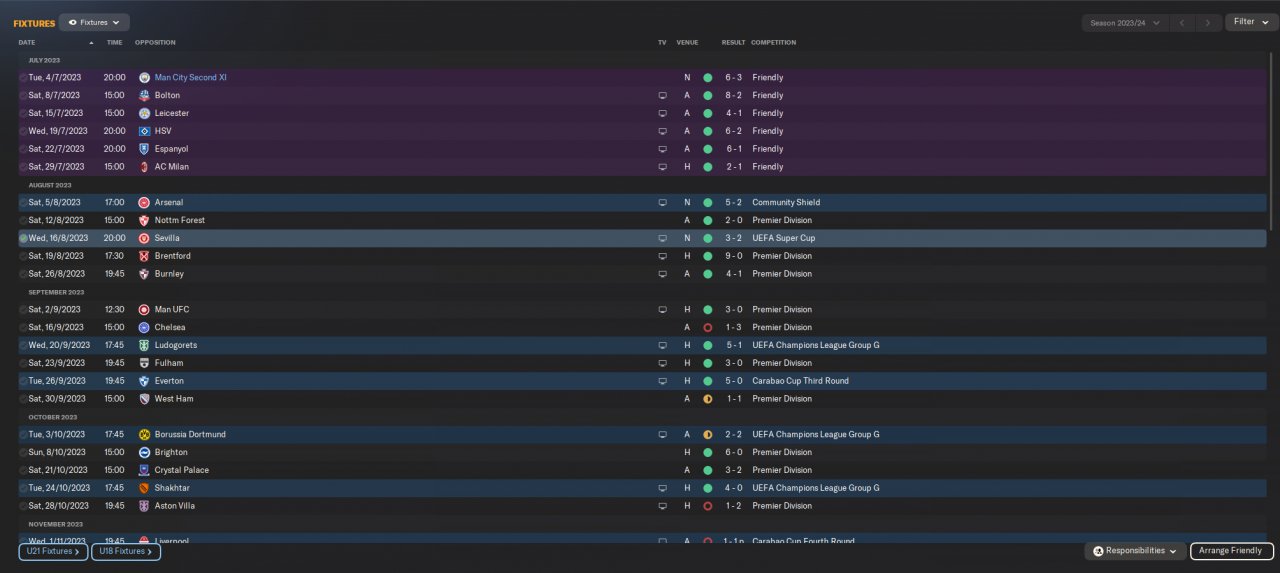This screenshot has width=1280, height=573.
Task: Open the Fixtures view dropdown
Action: click(x=94, y=22)
